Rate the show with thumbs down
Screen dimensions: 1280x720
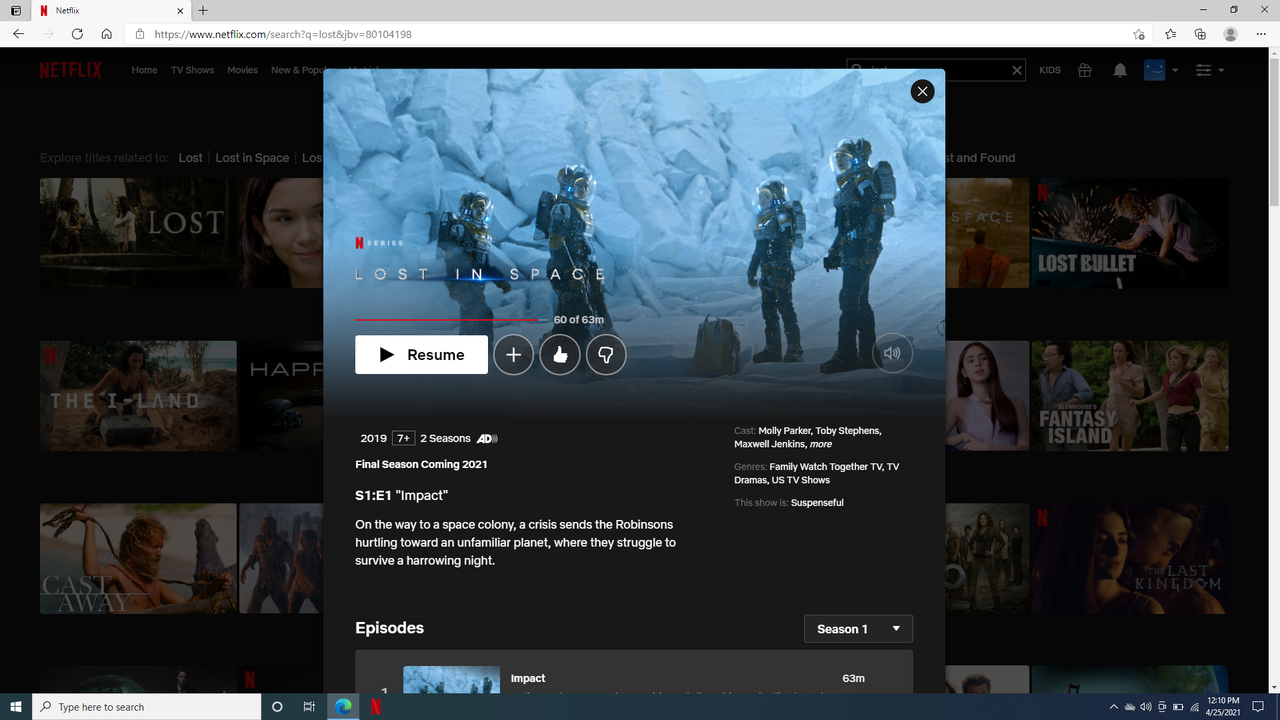coord(606,355)
